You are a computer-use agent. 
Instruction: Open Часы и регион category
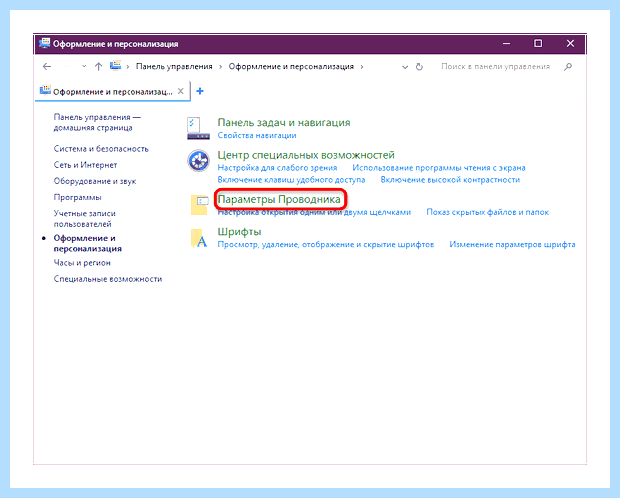click(82, 263)
